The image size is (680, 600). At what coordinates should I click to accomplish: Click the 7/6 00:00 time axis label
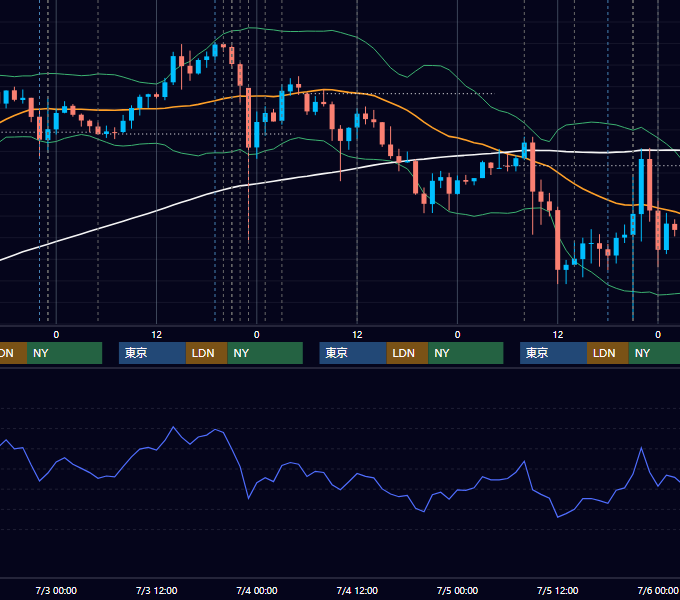tap(658, 590)
